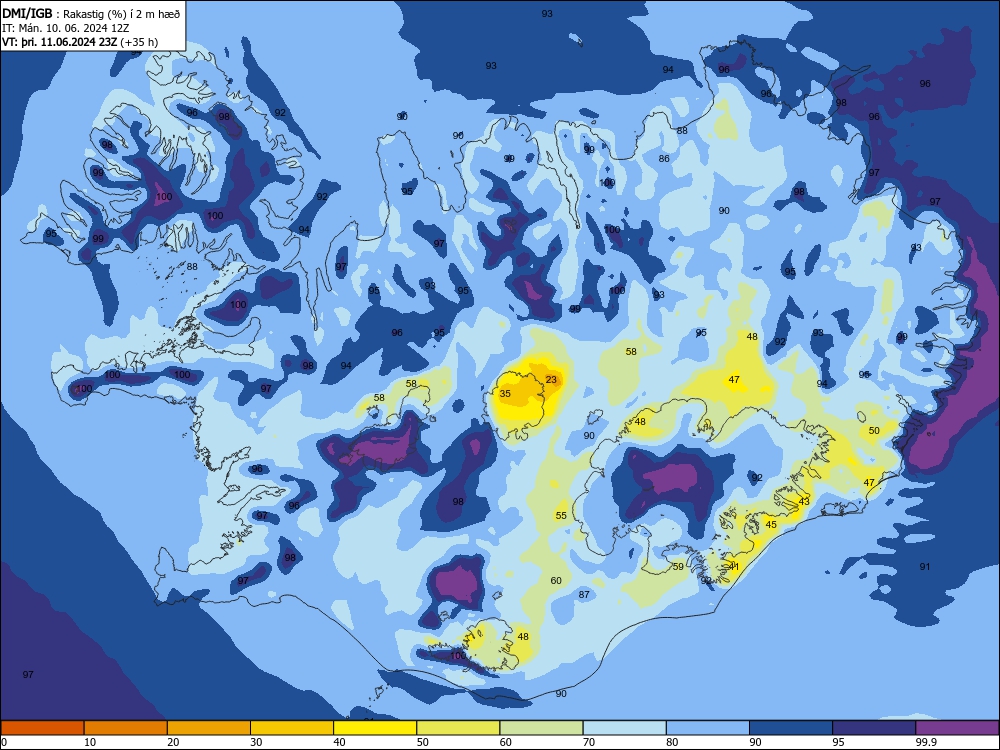The image size is (1000, 750).
Task: Pick the 40–50 bright yellow legend swatch
Action: (375, 728)
